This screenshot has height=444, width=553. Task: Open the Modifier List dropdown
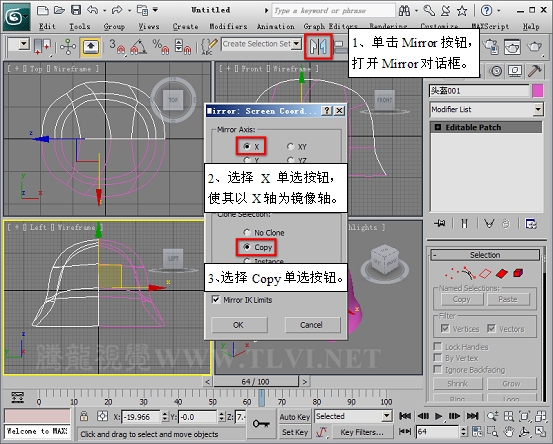tap(538, 110)
